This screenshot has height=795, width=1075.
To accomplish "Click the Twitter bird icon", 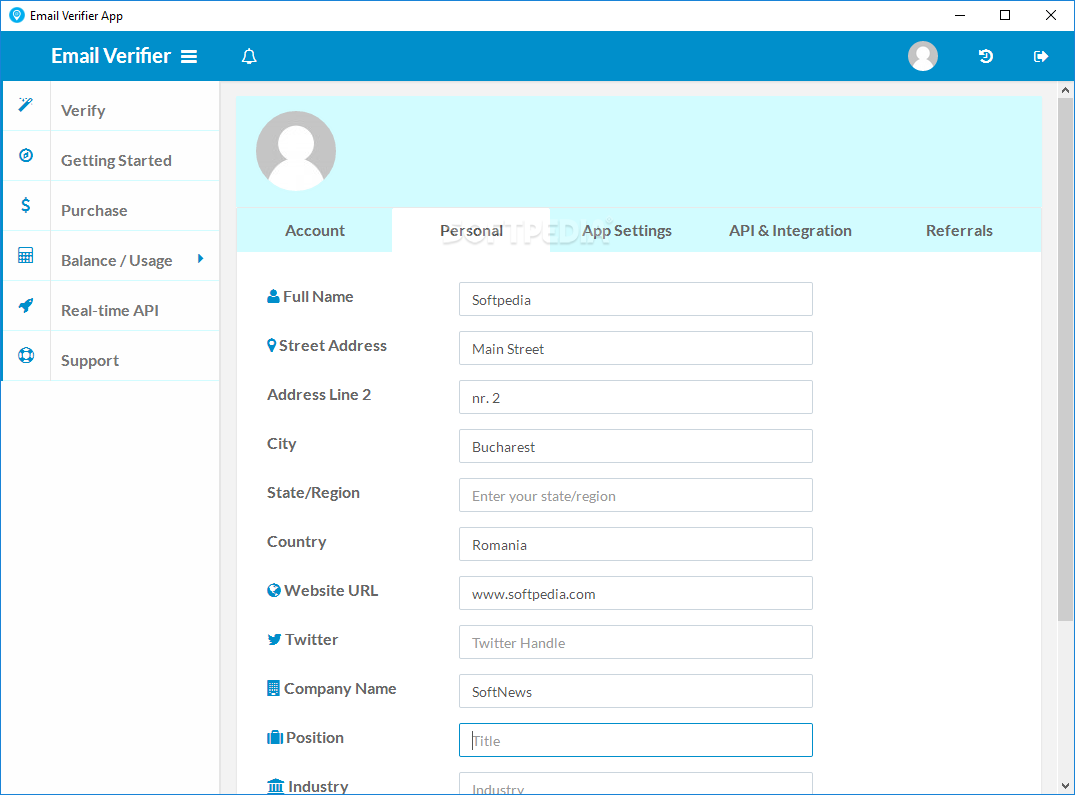I will [x=274, y=639].
